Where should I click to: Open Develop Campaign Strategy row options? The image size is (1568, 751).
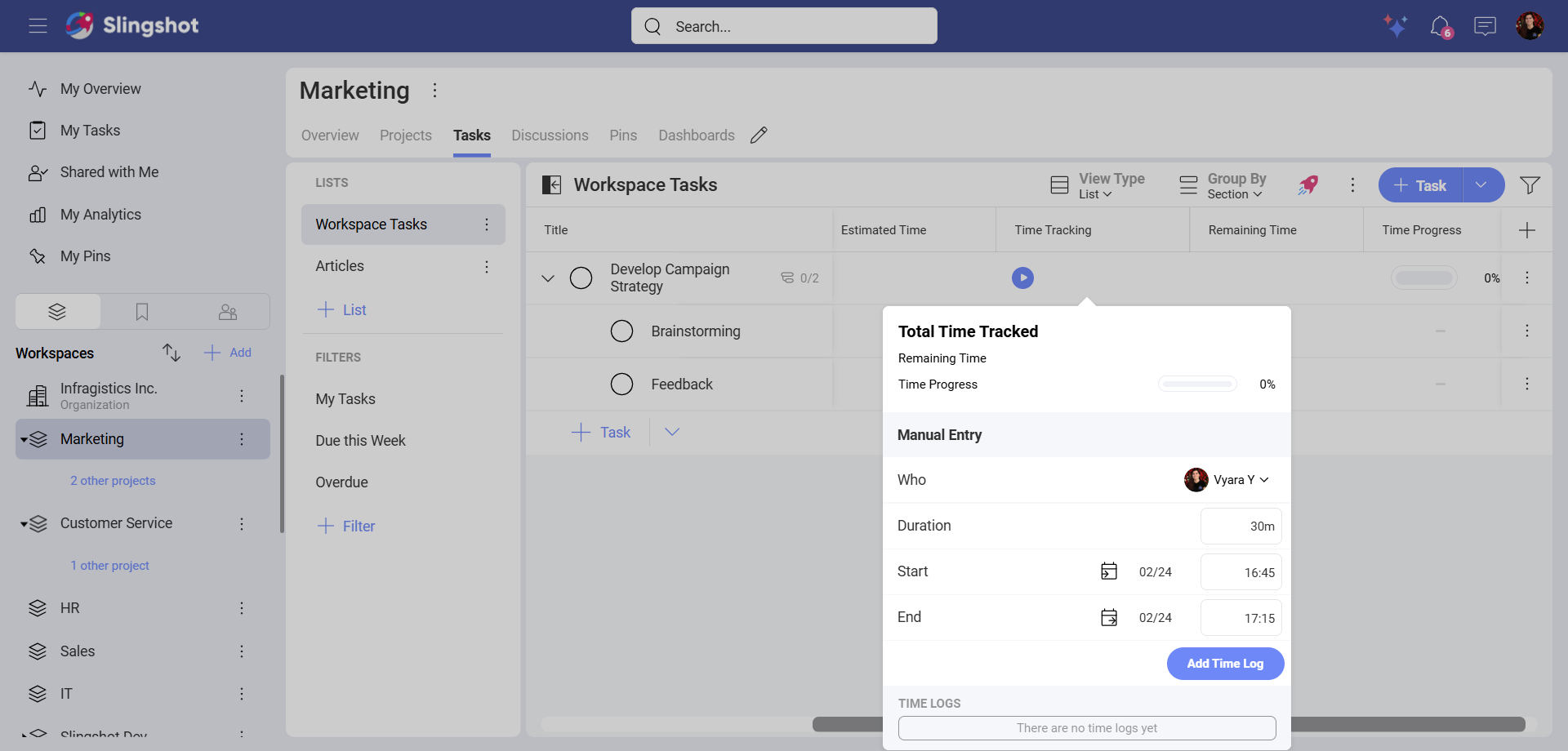(1527, 278)
